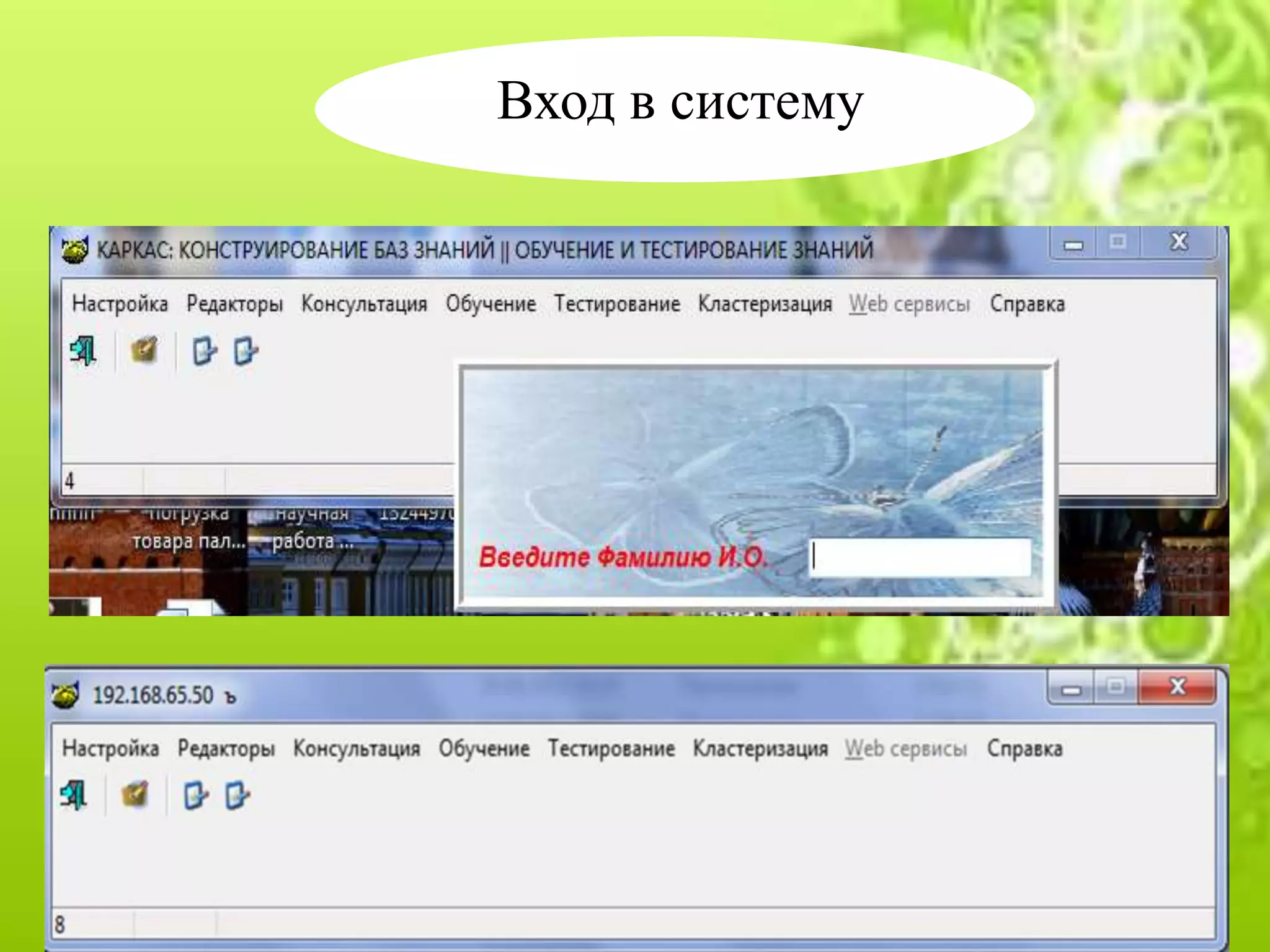Screen dimensions: 1270x952
Task: Click Фамилию И.О. text input field
Action: [x=920, y=557]
